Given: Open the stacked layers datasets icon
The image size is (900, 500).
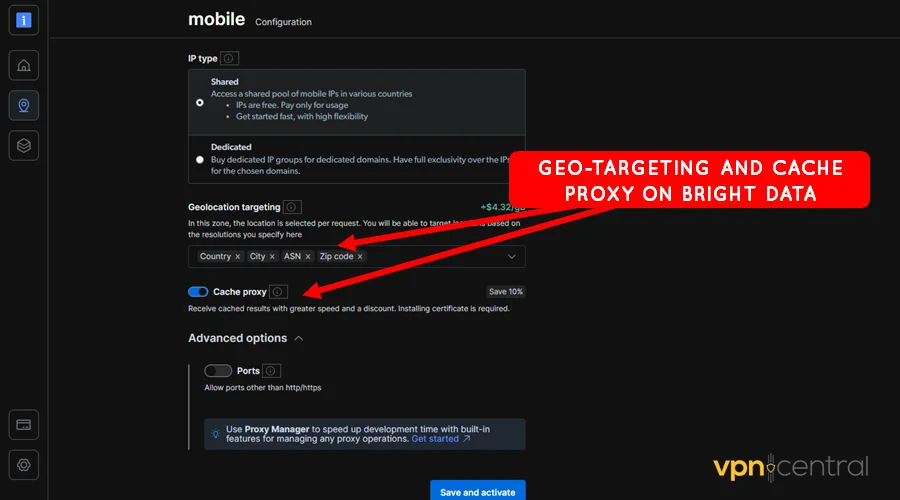Looking at the screenshot, I should [24, 146].
